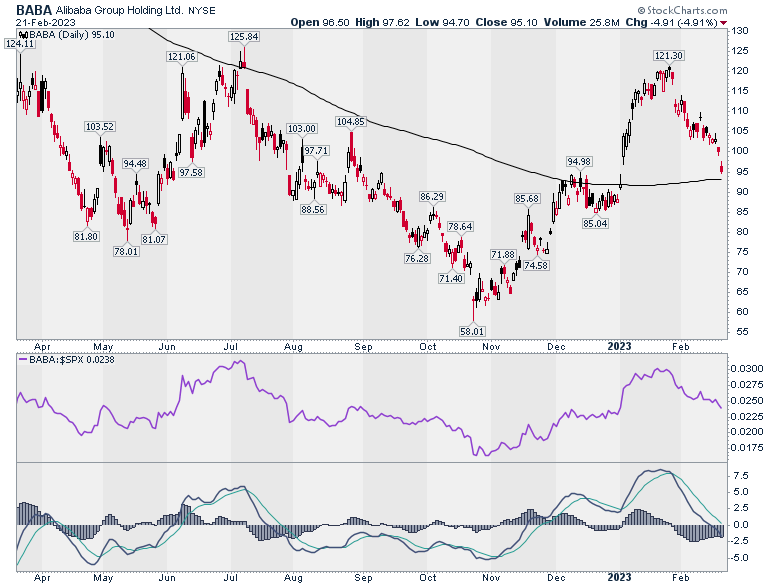
Task: Click the 2023 label on the price chart axis
Action: tap(620, 346)
